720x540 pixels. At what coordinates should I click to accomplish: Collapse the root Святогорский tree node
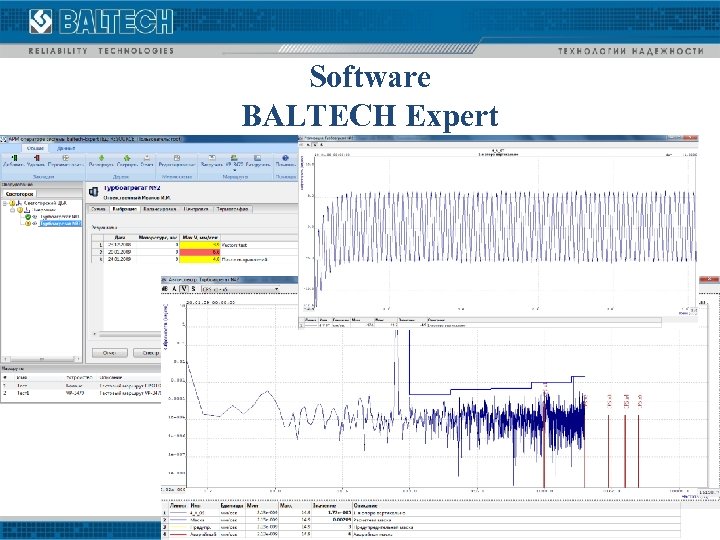click(5, 203)
